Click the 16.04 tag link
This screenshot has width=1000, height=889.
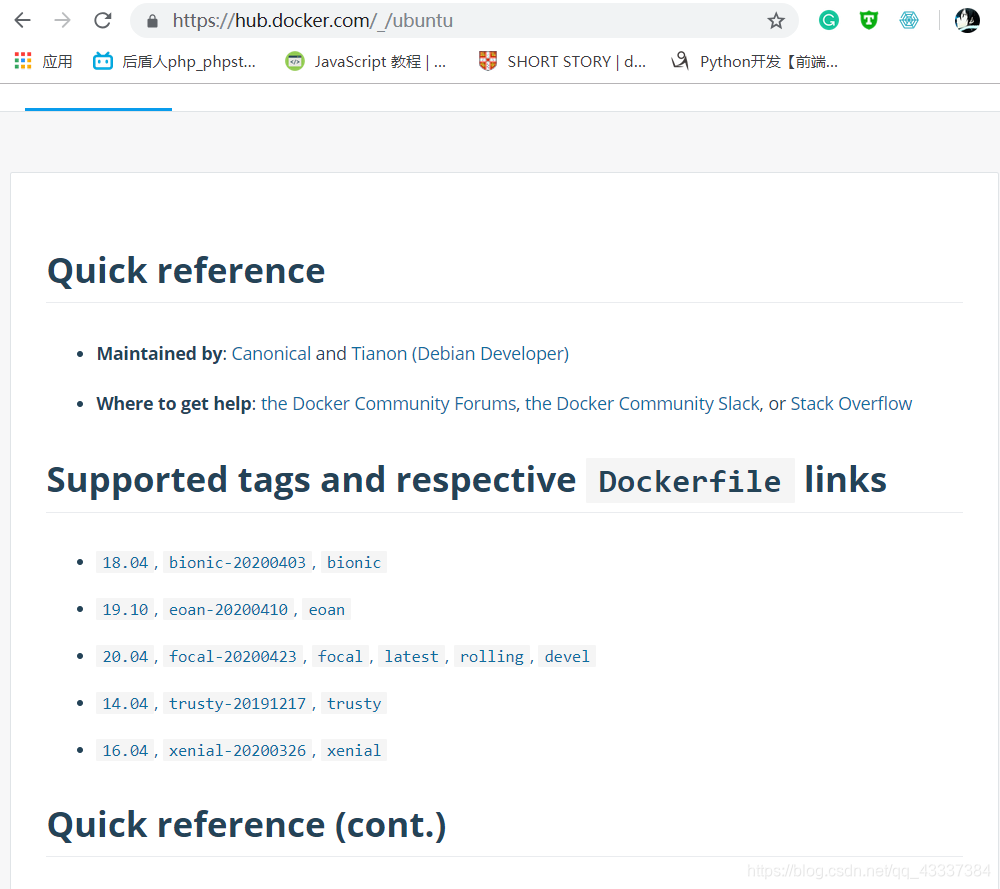pyautogui.click(x=125, y=751)
